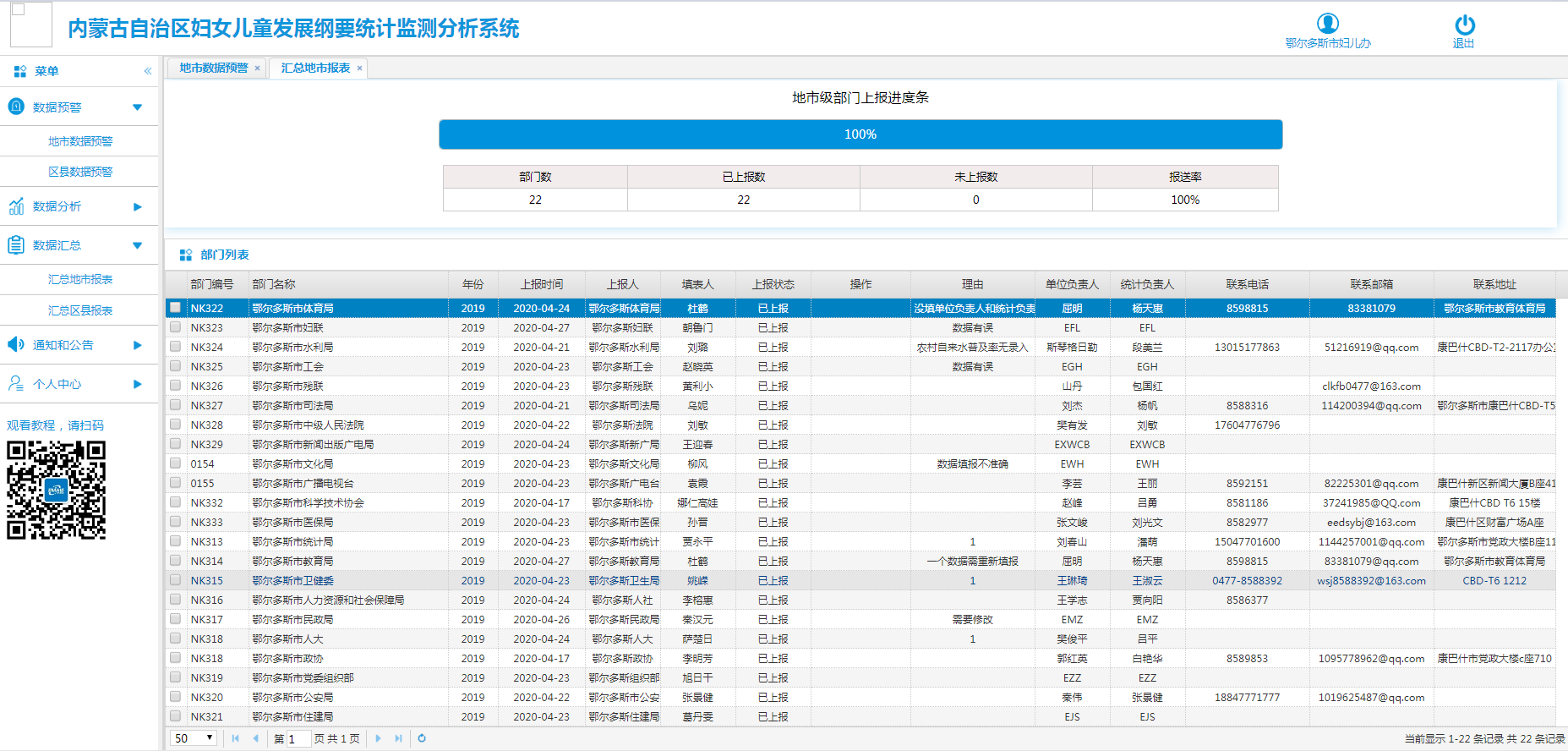Open 地市数据预警 in the sidebar
Viewport: 1568px width, 751px height.
(80, 141)
